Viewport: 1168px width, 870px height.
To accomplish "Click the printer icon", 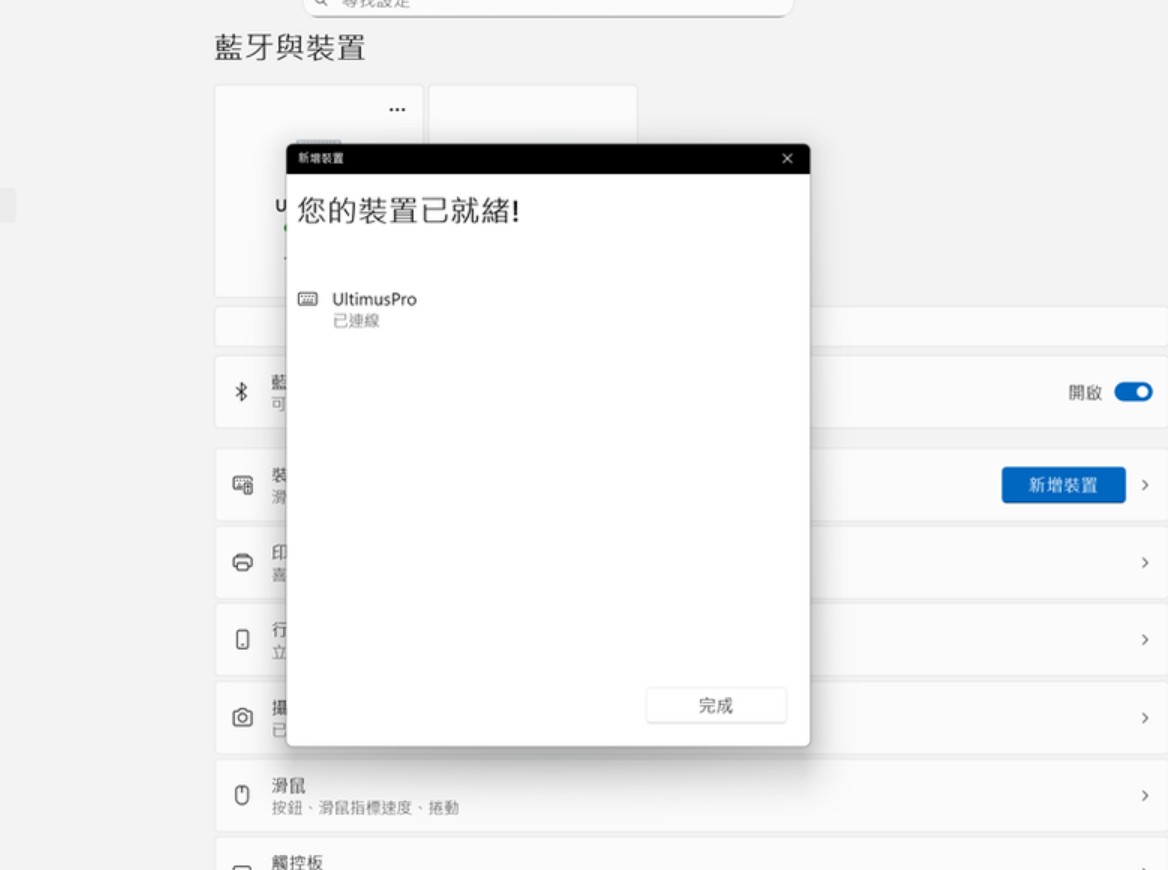I will [x=242, y=562].
